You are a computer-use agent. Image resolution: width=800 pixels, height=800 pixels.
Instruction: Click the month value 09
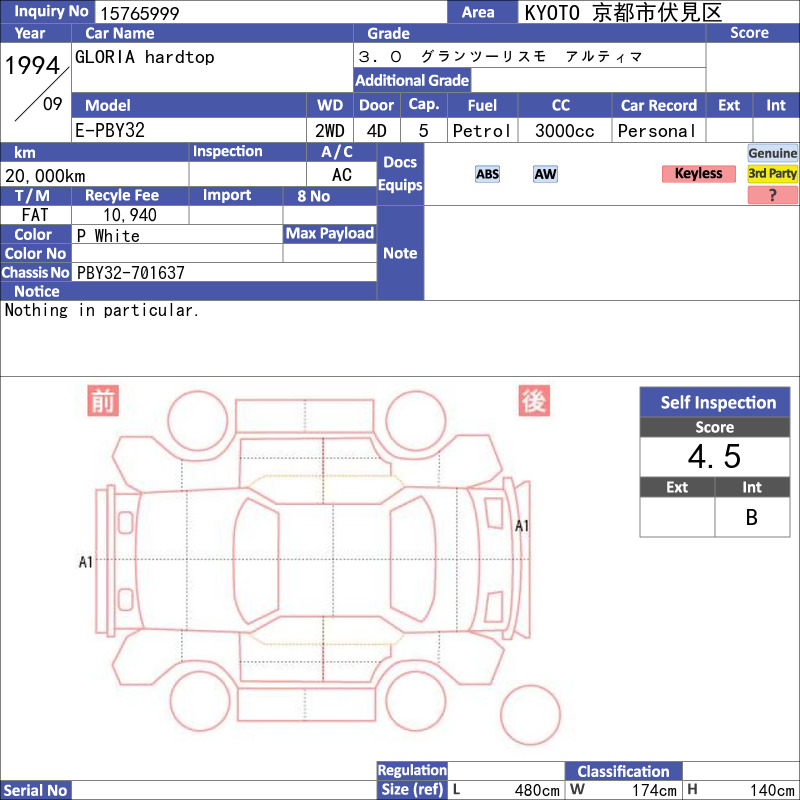[x=53, y=104]
